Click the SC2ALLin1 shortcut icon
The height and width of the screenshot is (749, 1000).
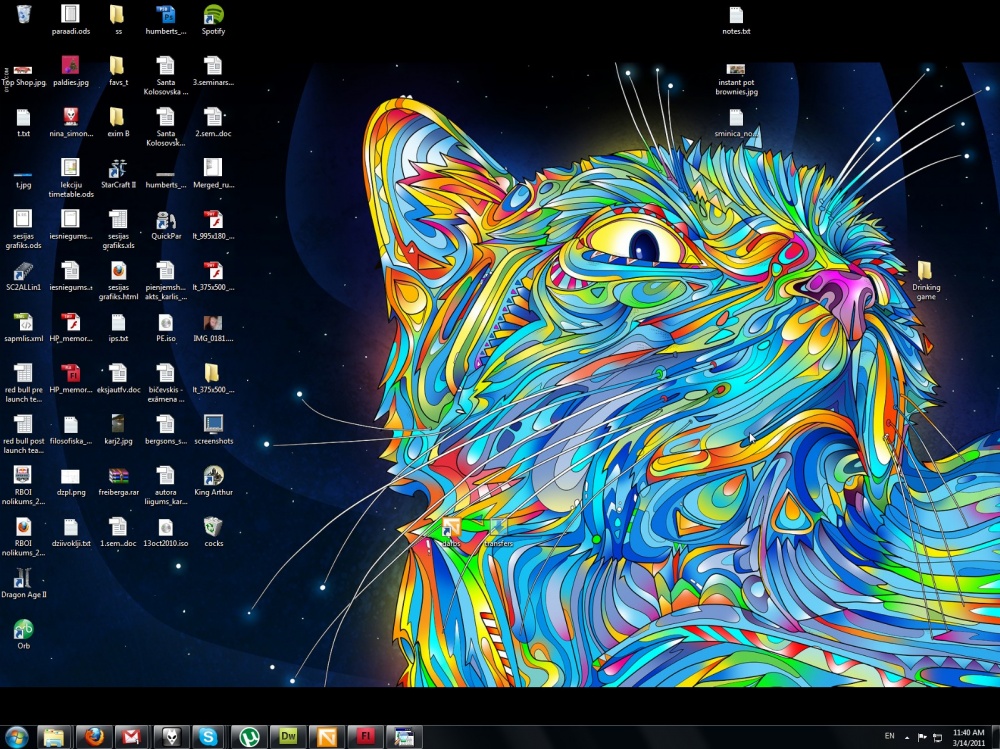(23, 271)
